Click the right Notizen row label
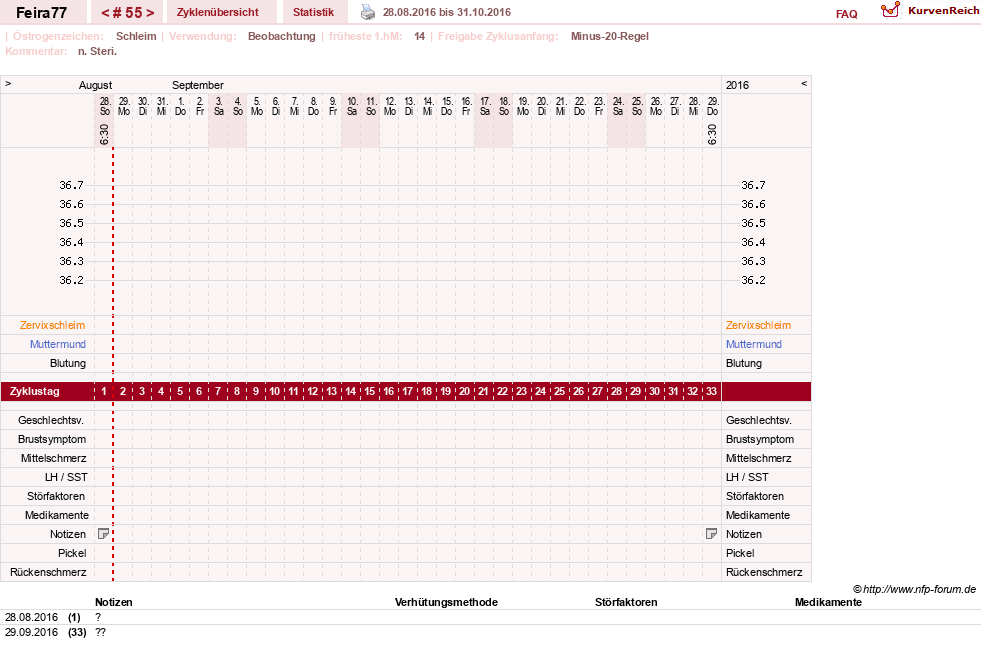The width and height of the screenshot is (981, 661). click(744, 534)
